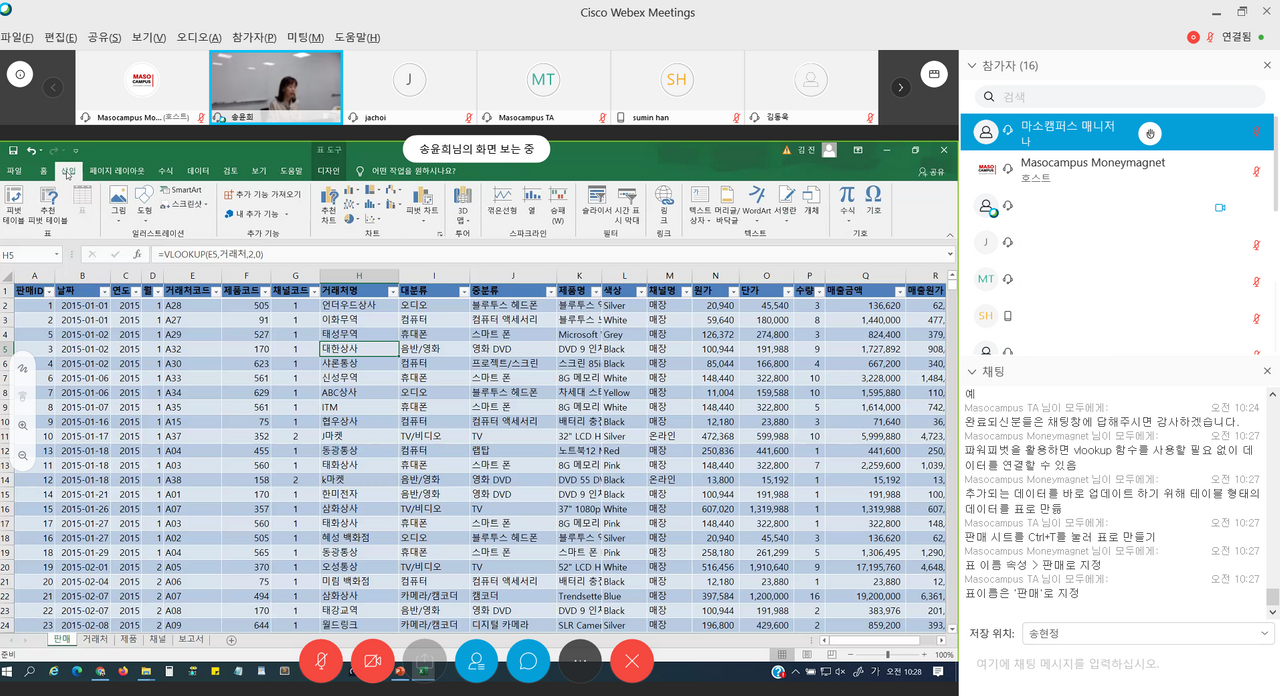
Task: Unmute microphone using the red mic button
Action: point(321,661)
